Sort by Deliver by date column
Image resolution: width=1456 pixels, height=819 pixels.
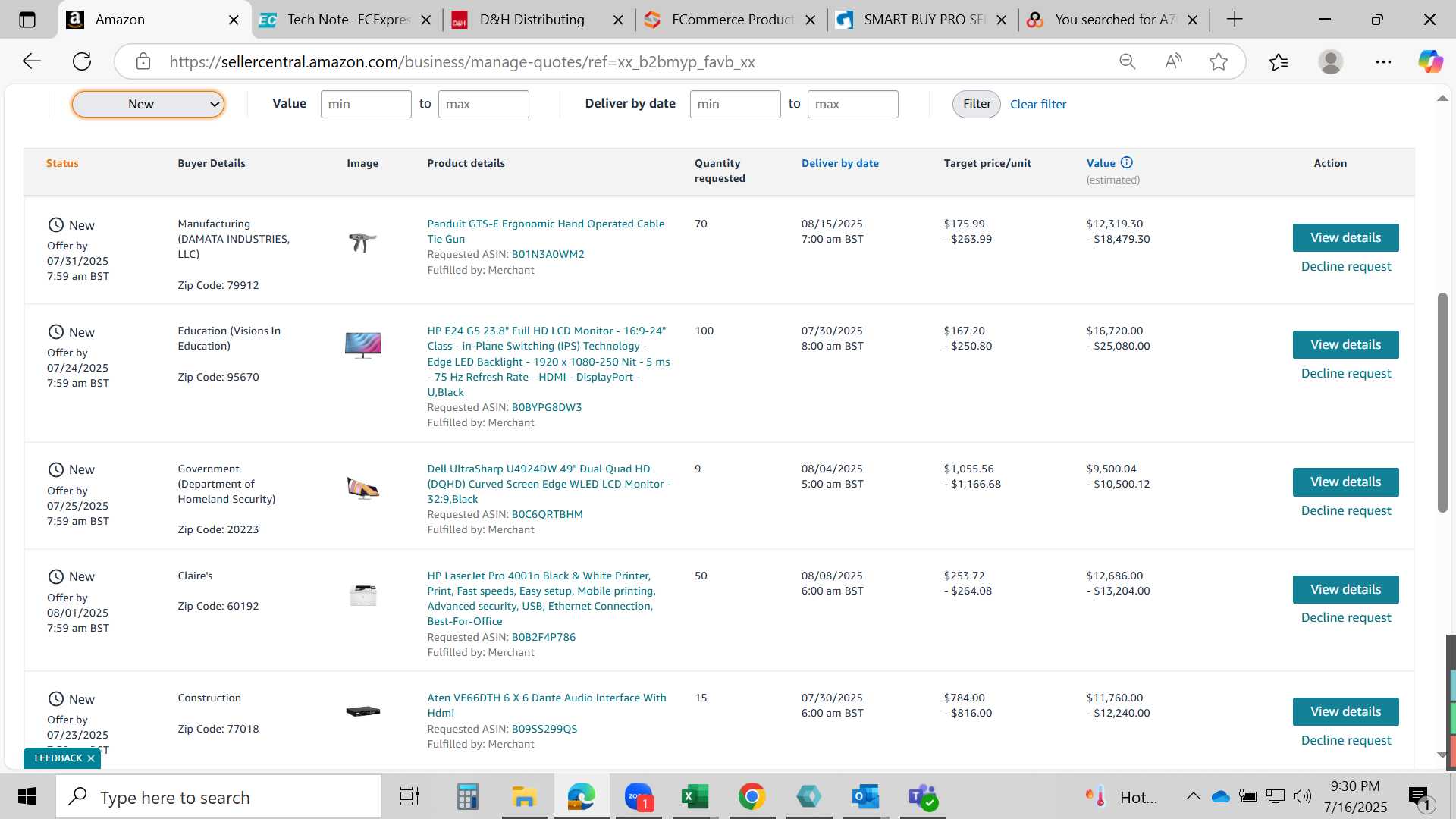pyautogui.click(x=839, y=163)
